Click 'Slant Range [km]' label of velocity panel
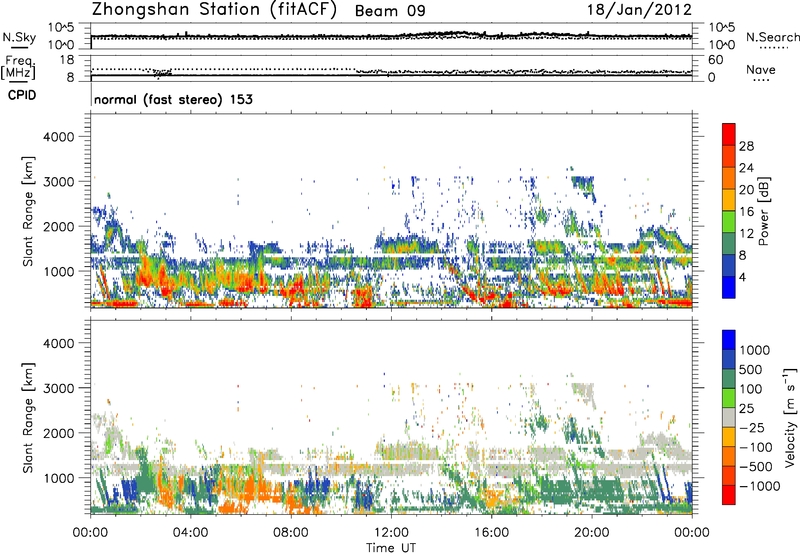Viewport: 800px width, 554px height. point(29,418)
